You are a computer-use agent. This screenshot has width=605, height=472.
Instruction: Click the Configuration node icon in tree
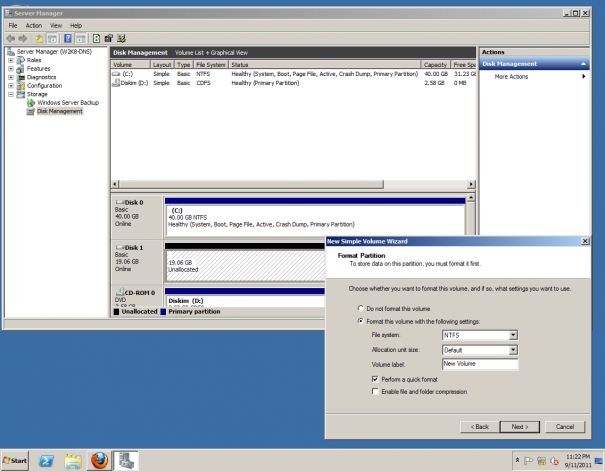point(21,86)
